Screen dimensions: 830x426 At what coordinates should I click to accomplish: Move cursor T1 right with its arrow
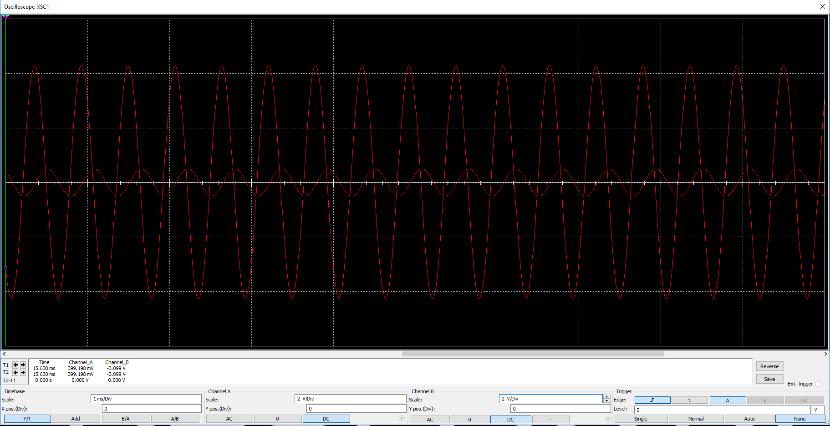pos(22,365)
